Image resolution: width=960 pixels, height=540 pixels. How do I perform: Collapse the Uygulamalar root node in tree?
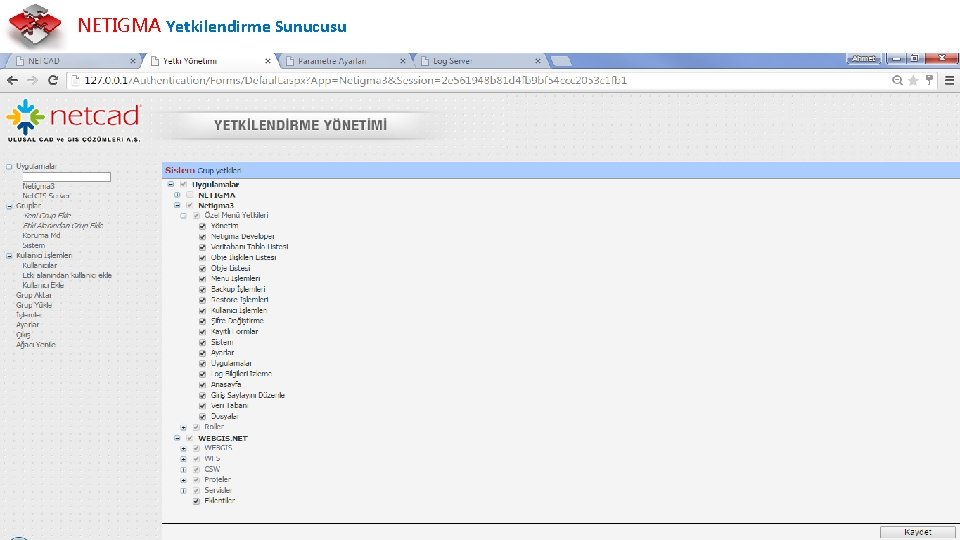[x=171, y=184]
